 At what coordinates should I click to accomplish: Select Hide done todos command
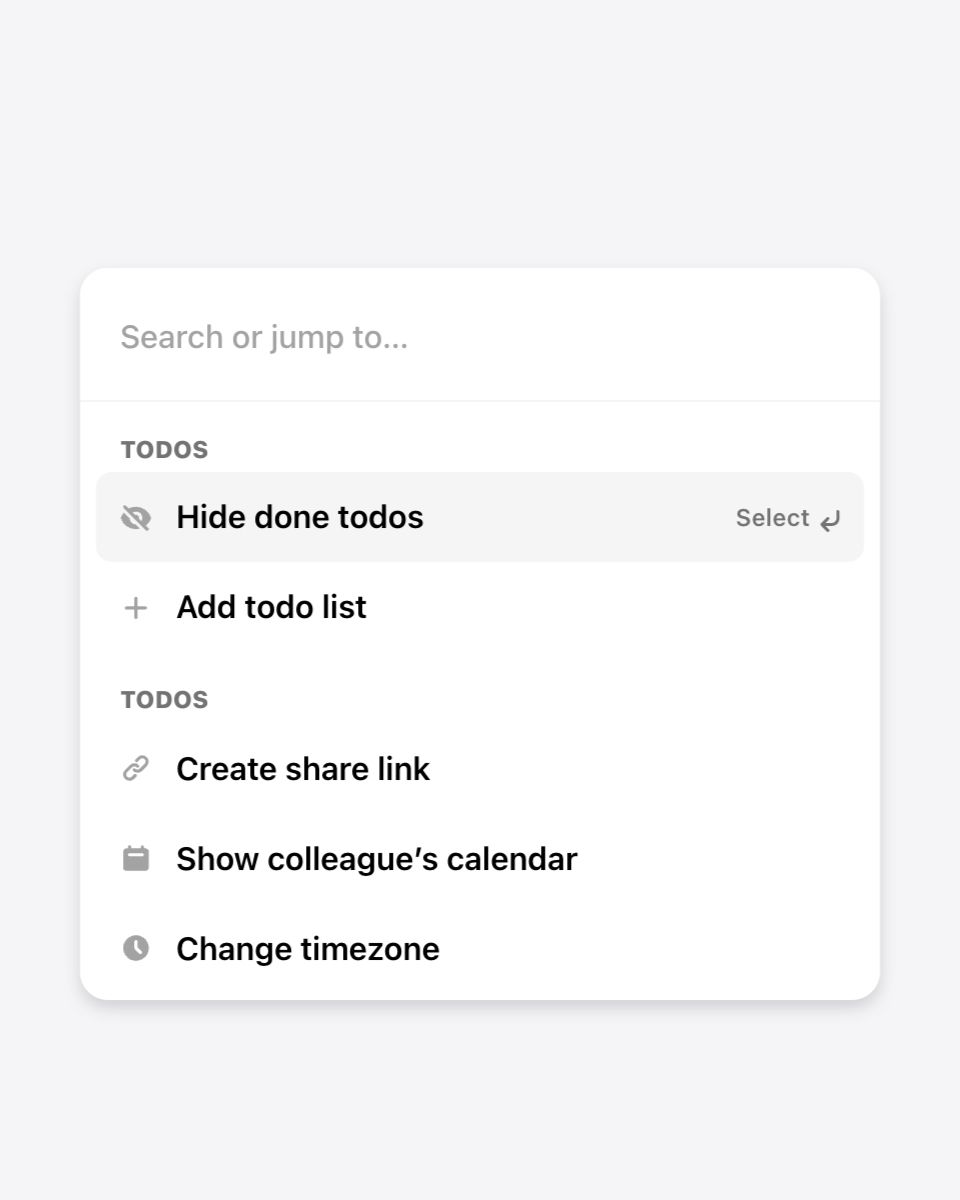pyautogui.click(x=480, y=517)
